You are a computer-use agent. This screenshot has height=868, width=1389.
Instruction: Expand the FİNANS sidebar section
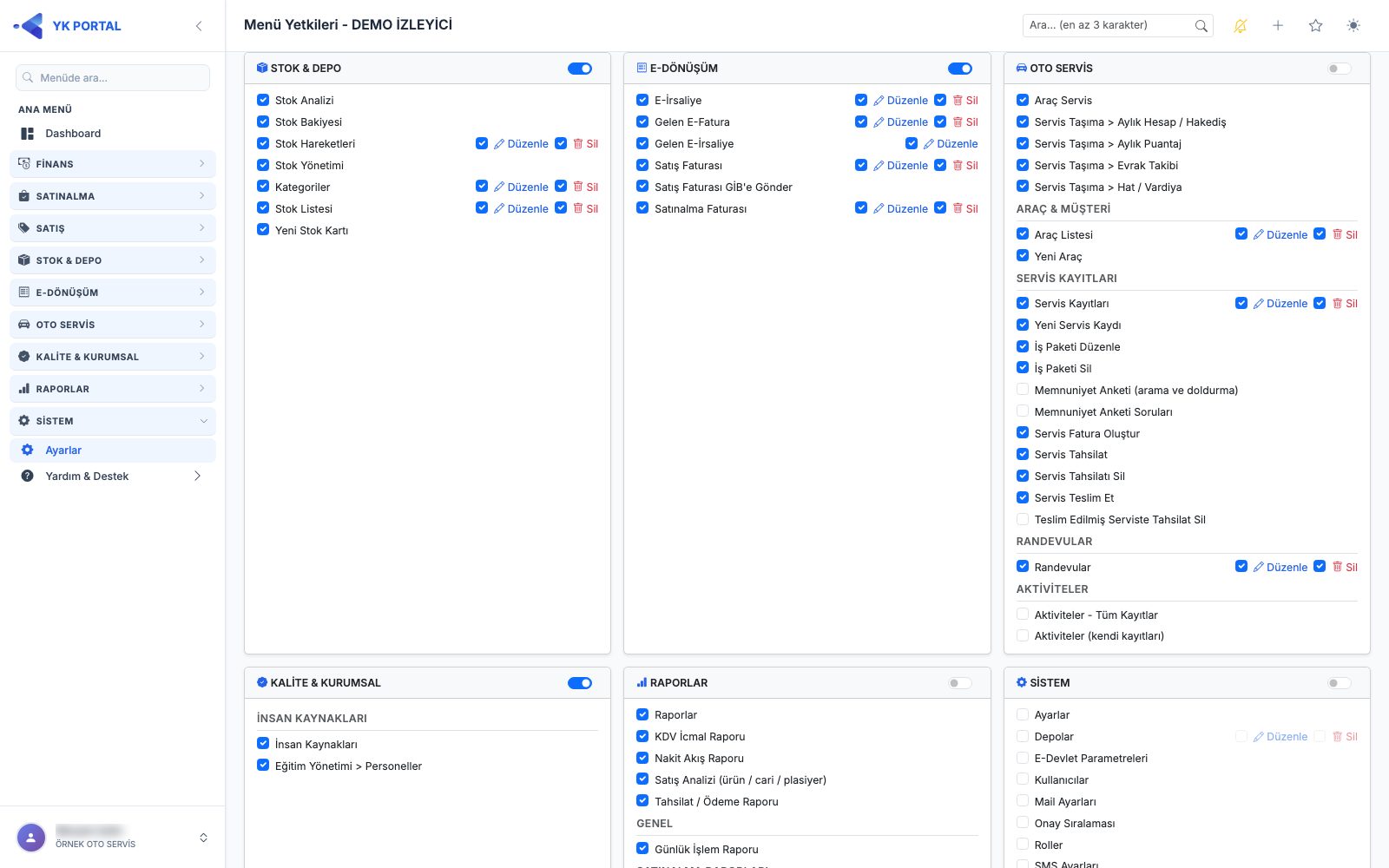113,164
